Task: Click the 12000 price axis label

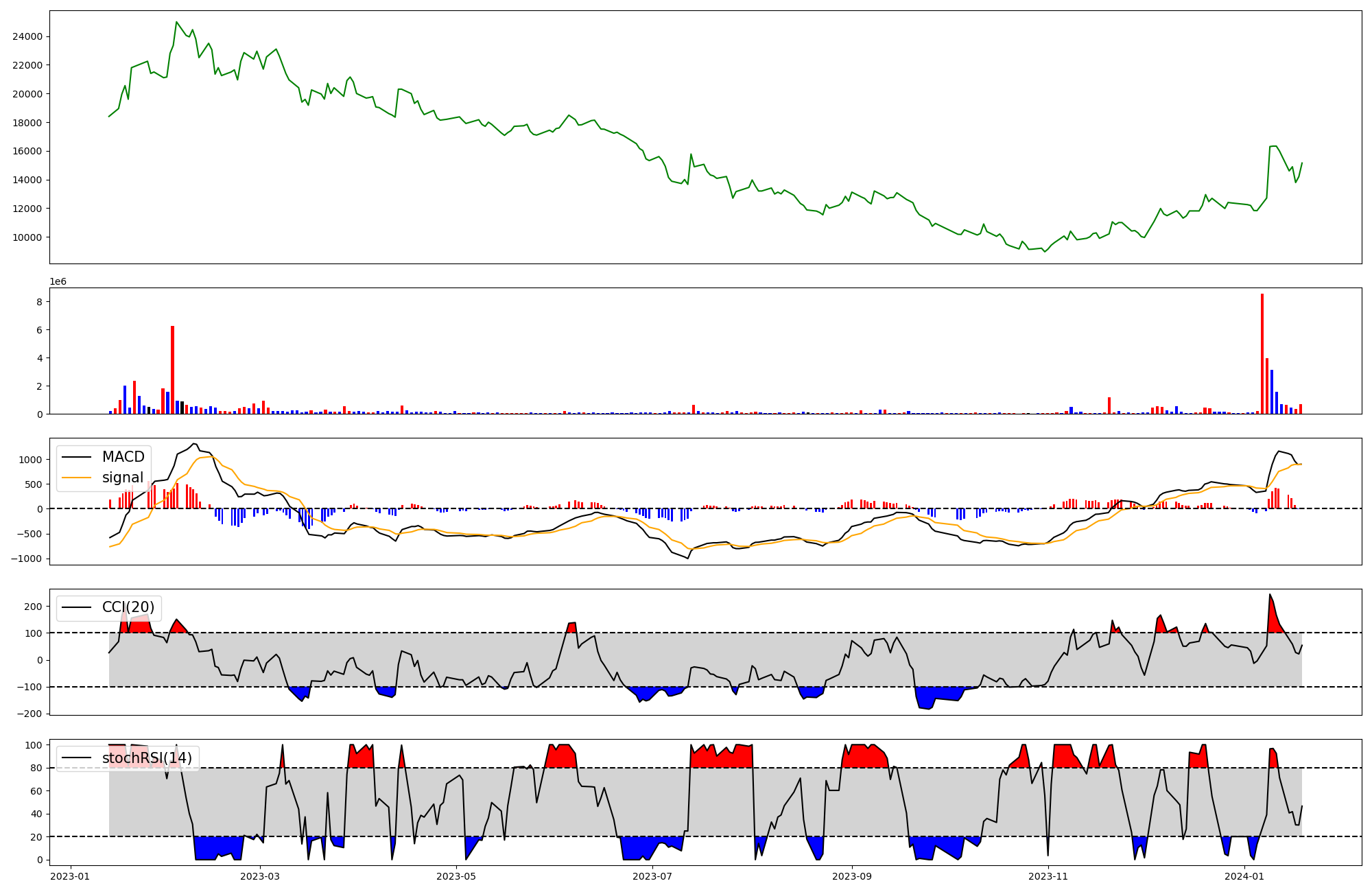Action: click(x=27, y=209)
